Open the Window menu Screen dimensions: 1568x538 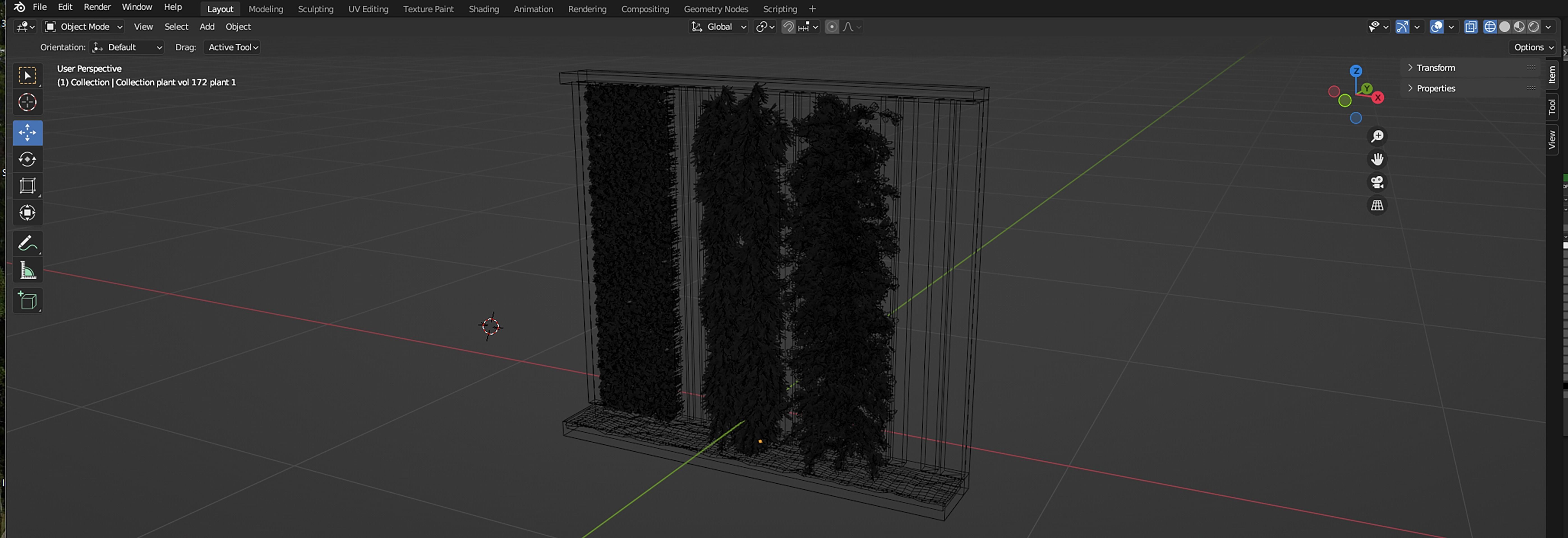point(136,7)
